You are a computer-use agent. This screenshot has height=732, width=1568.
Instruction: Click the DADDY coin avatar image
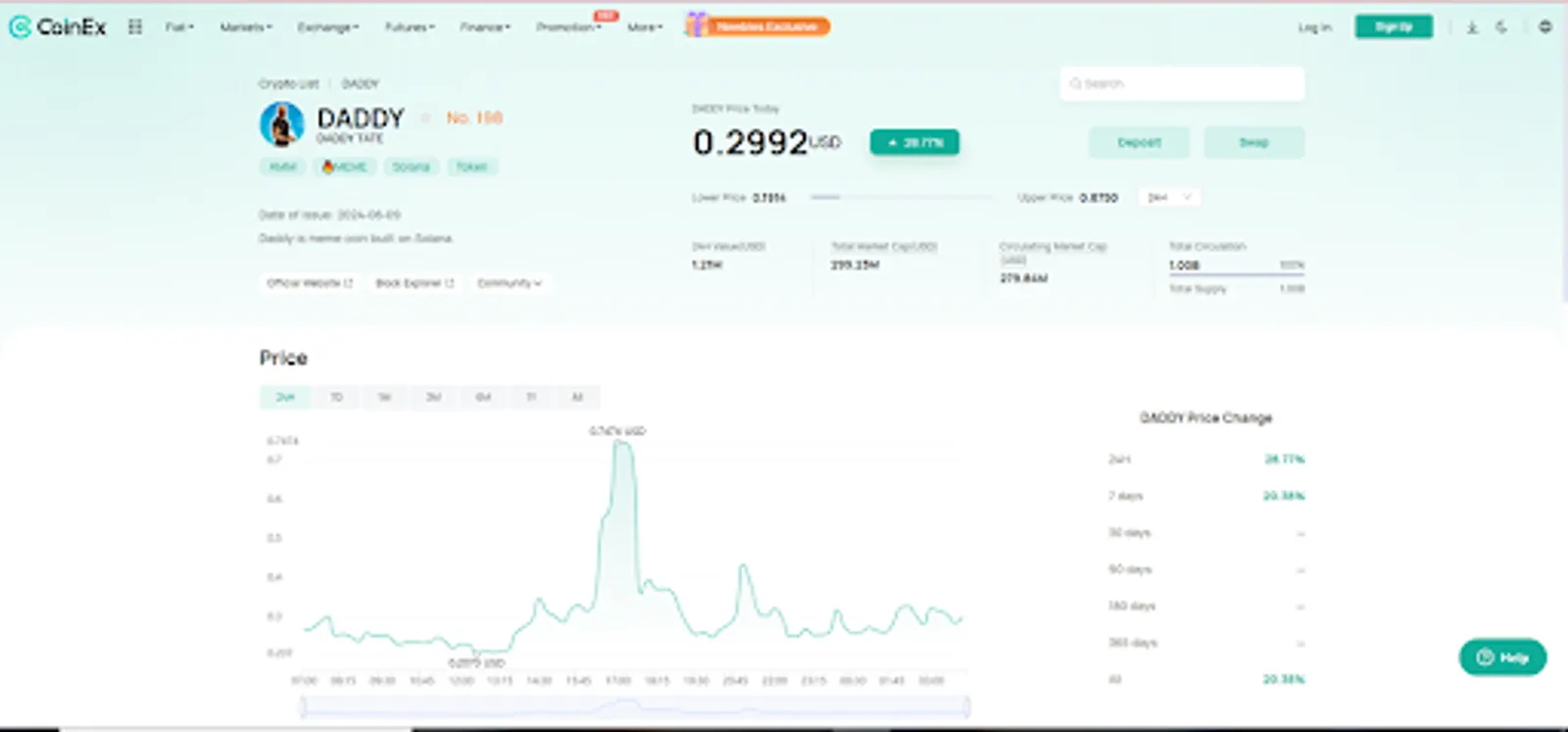(x=281, y=124)
